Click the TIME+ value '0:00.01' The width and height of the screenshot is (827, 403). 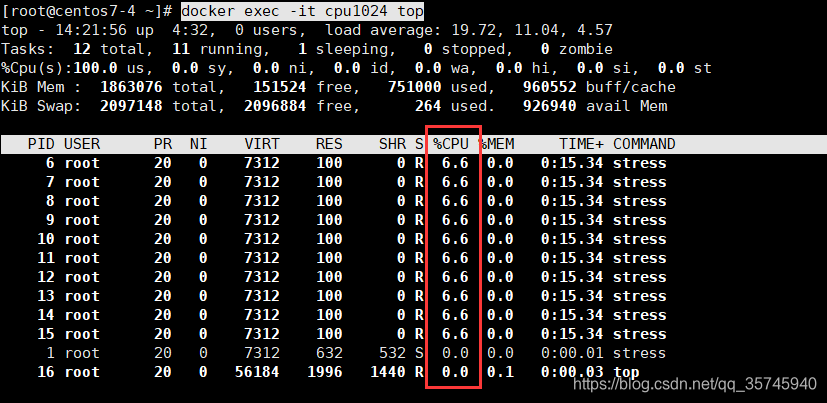coord(572,353)
